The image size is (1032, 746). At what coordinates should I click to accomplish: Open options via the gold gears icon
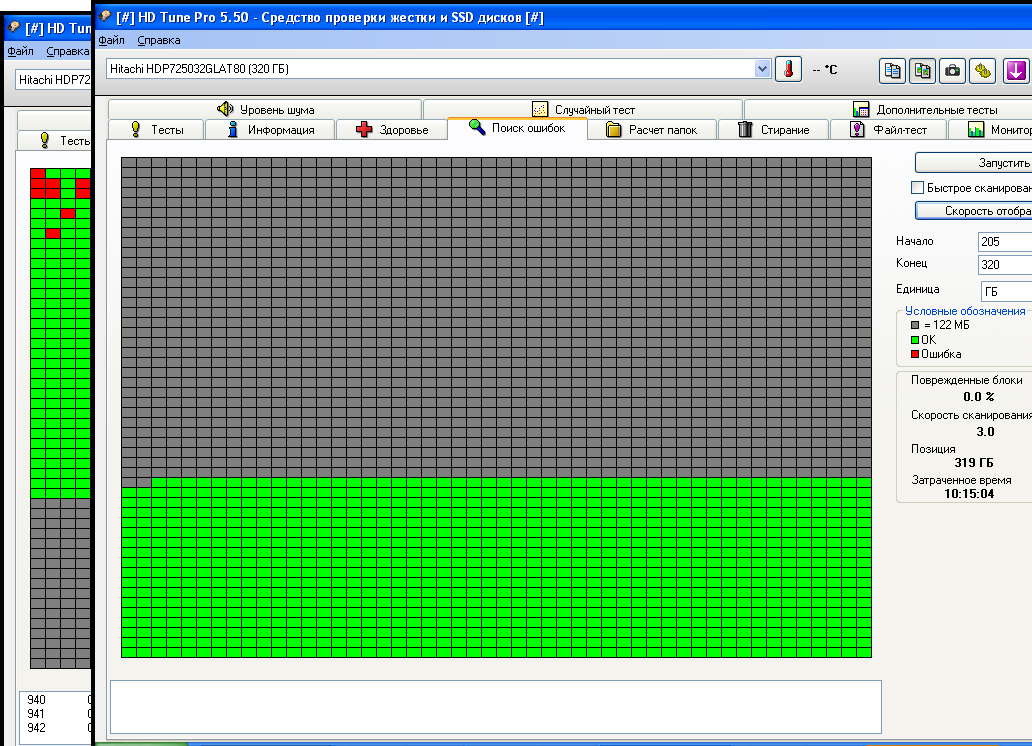(x=984, y=70)
